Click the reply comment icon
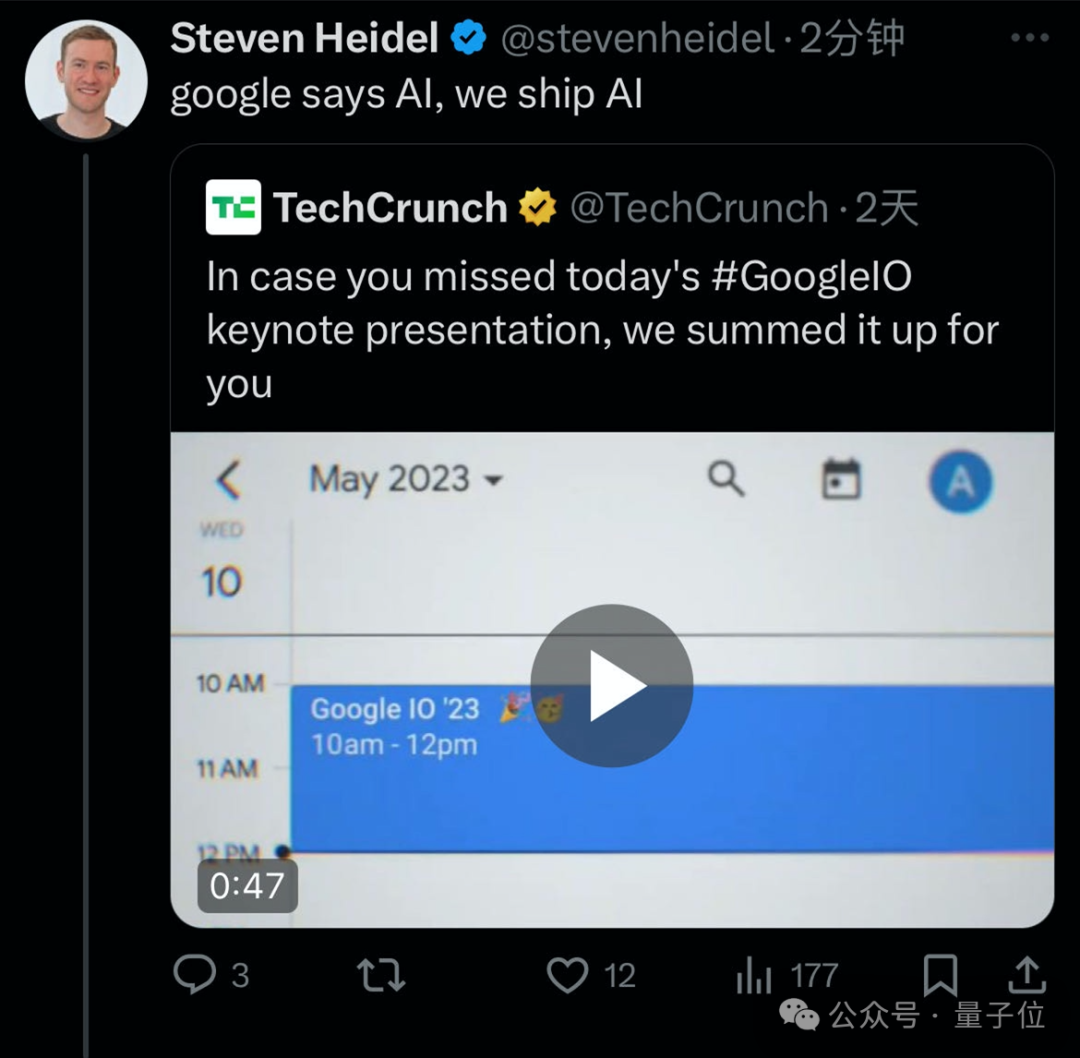1080x1058 pixels. tap(193, 974)
